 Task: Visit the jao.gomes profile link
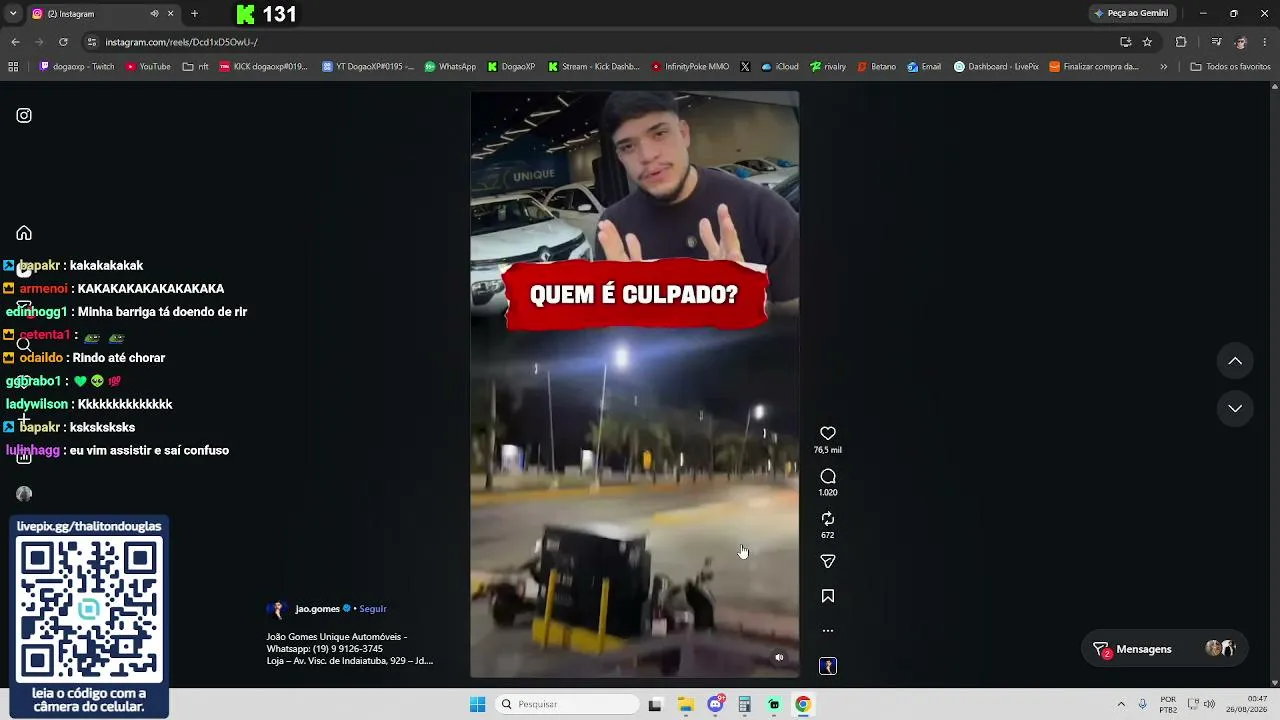pyautogui.click(x=318, y=609)
